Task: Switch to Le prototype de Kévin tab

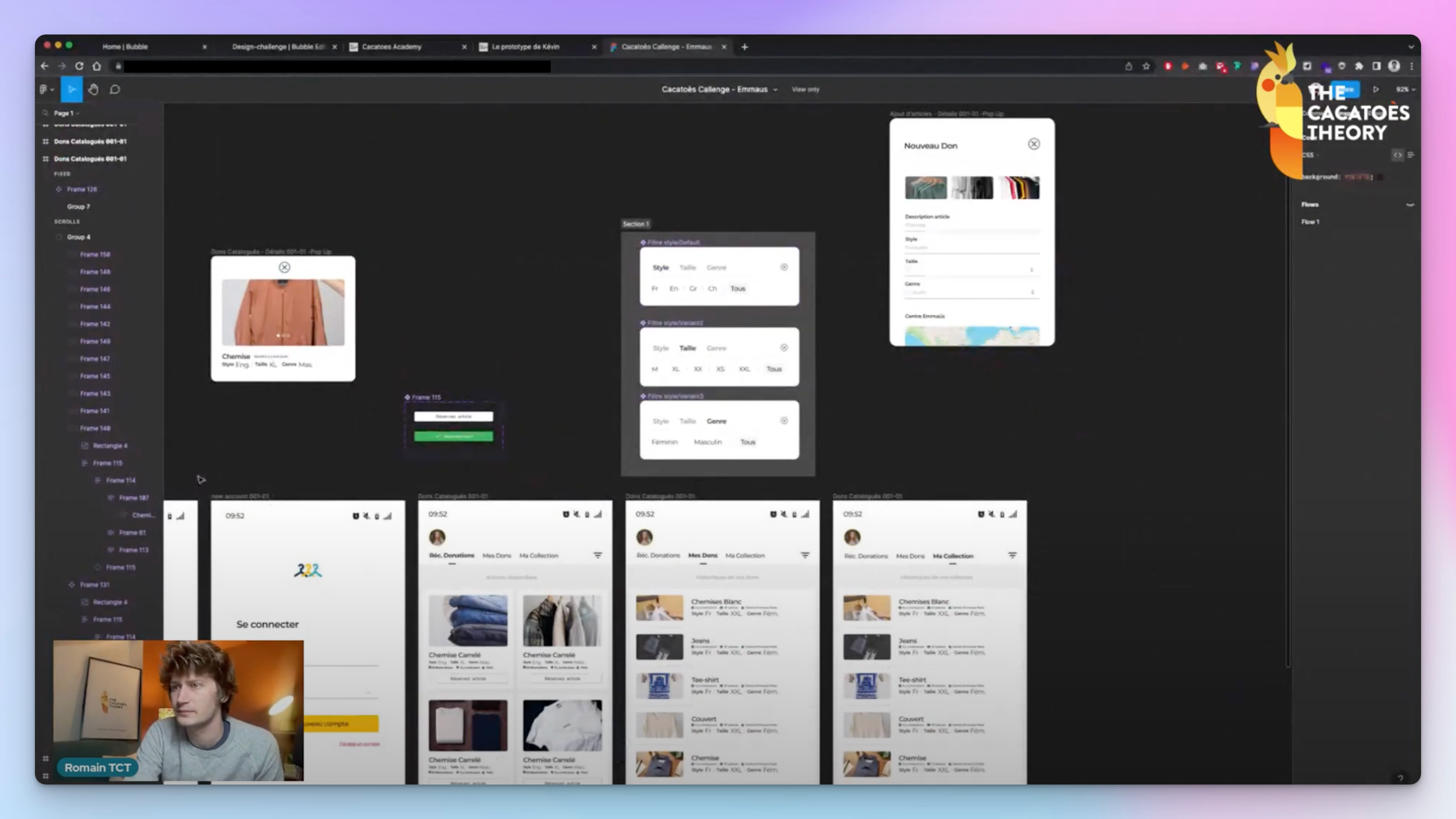Action: click(x=525, y=47)
